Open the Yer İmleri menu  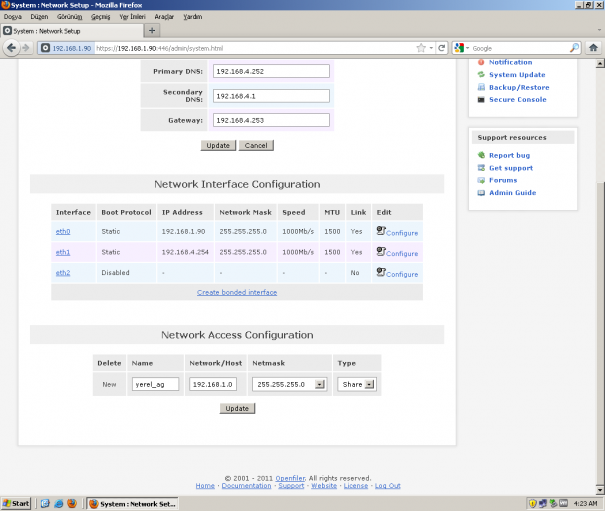tap(132, 17)
